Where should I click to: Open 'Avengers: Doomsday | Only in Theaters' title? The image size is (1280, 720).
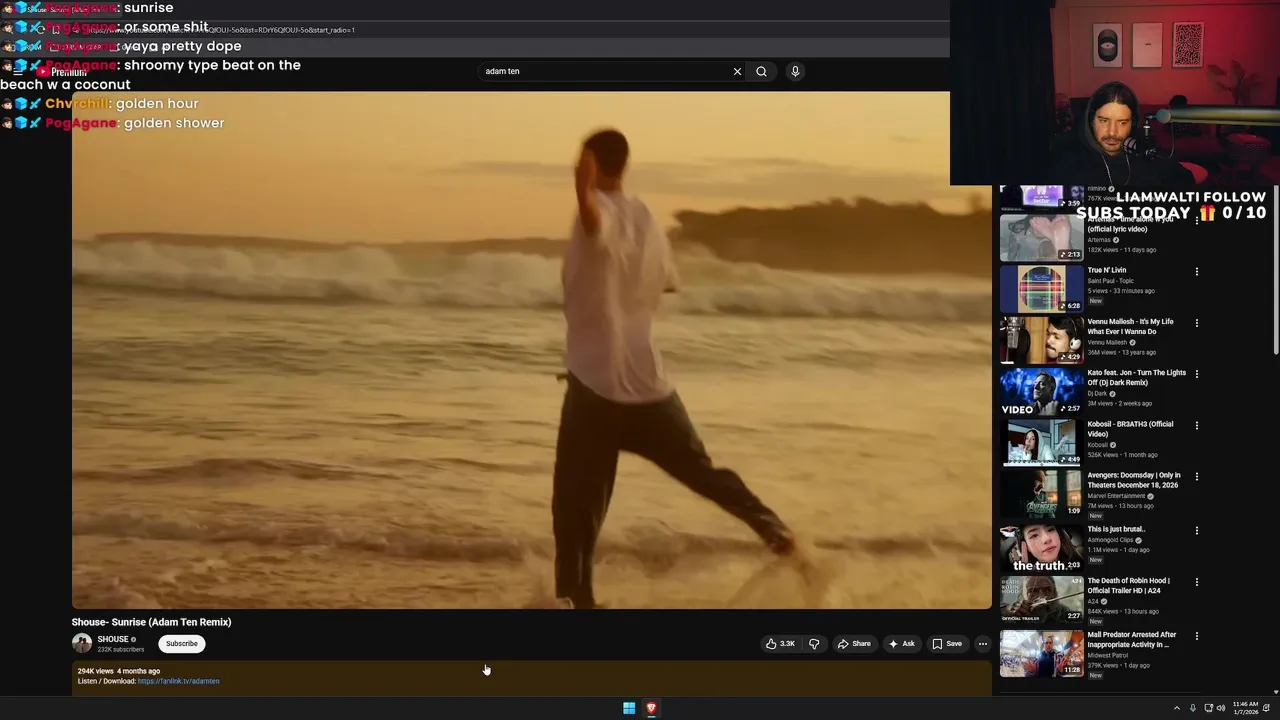1134,480
